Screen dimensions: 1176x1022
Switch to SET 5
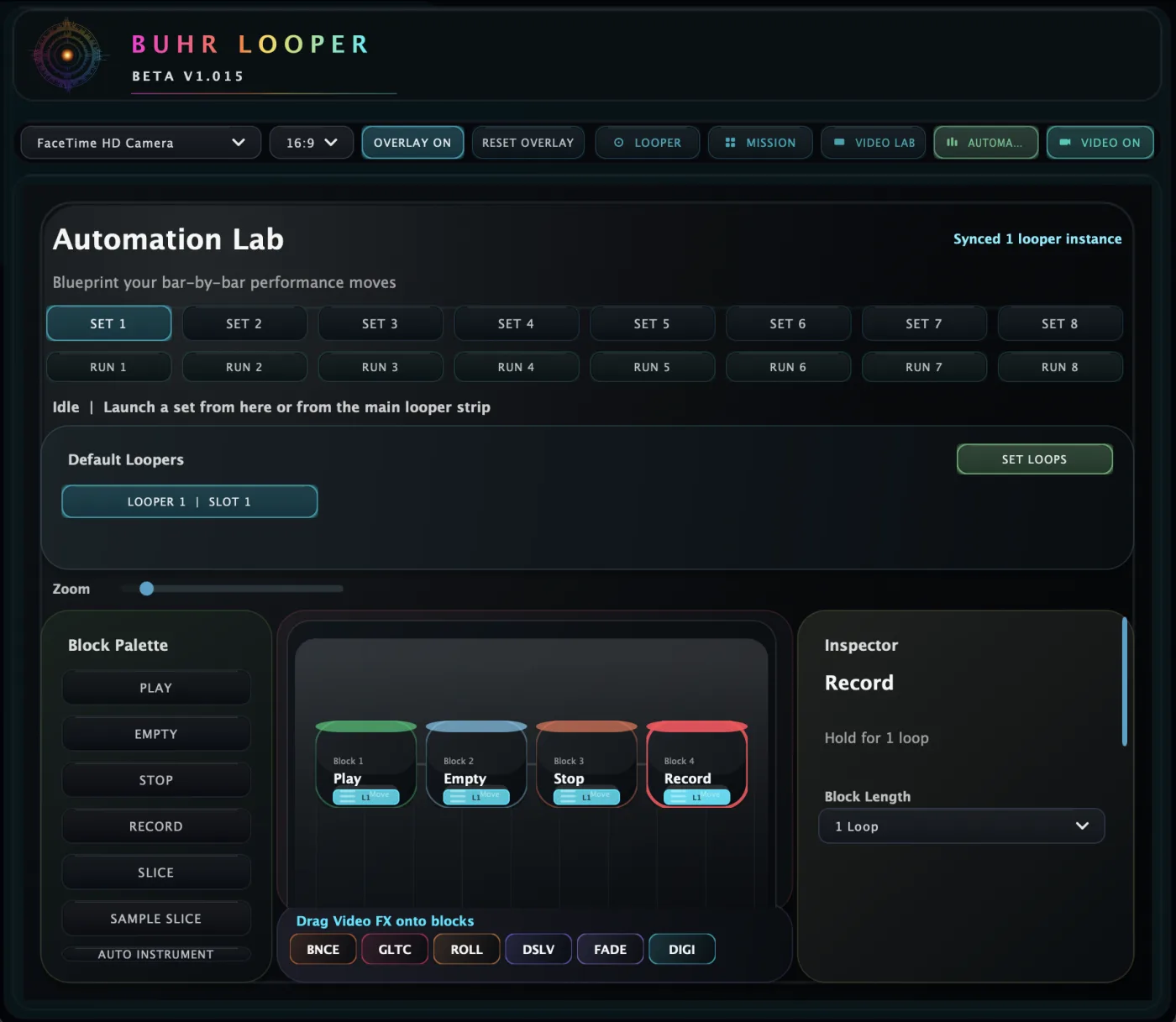click(652, 323)
